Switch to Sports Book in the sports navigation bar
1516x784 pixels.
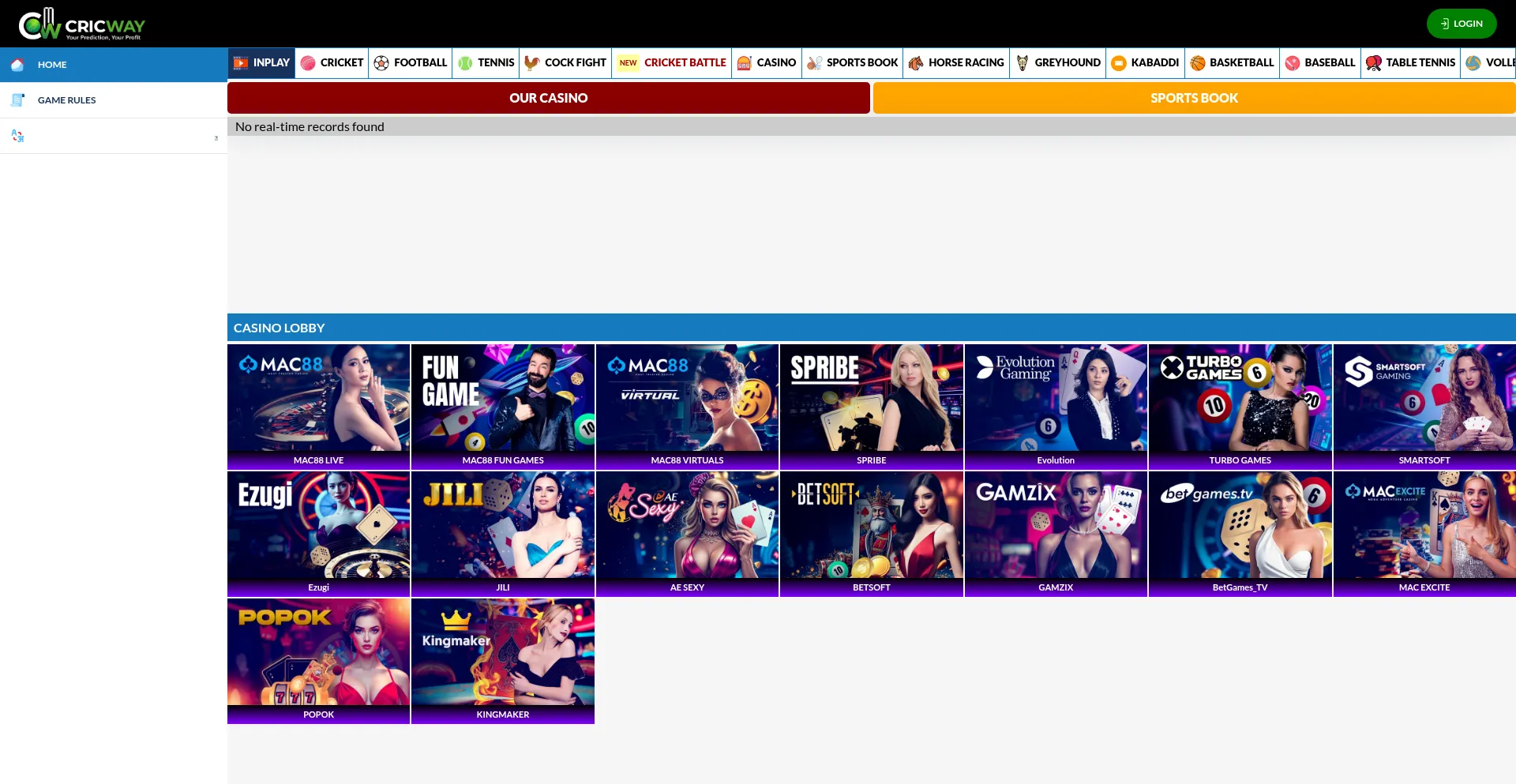click(852, 63)
